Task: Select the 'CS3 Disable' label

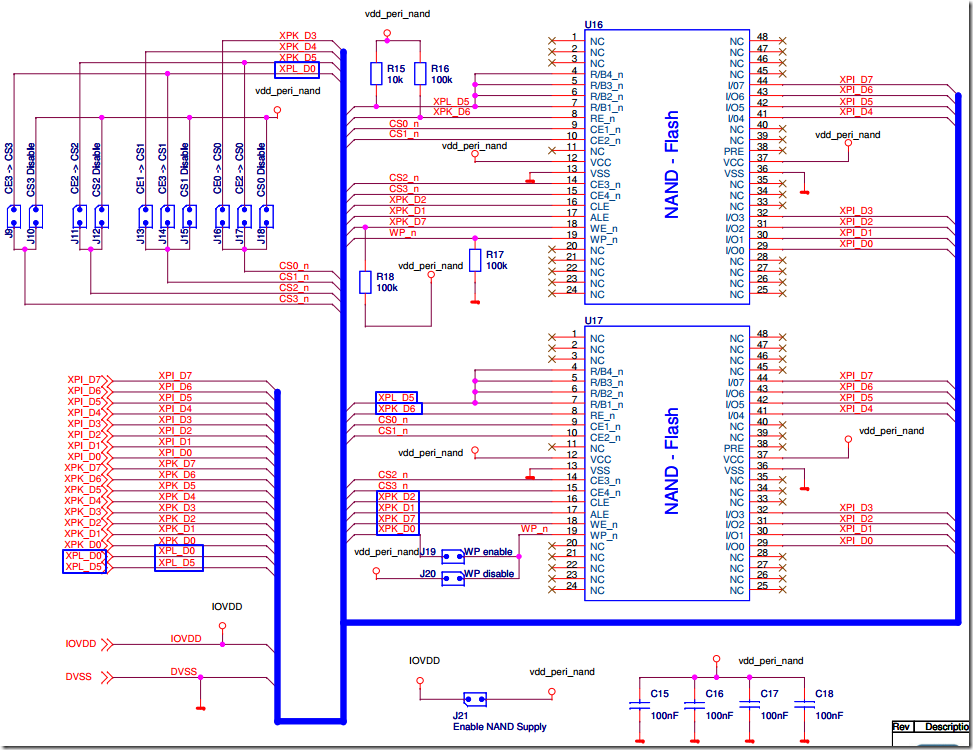Action: (x=31, y=170)
